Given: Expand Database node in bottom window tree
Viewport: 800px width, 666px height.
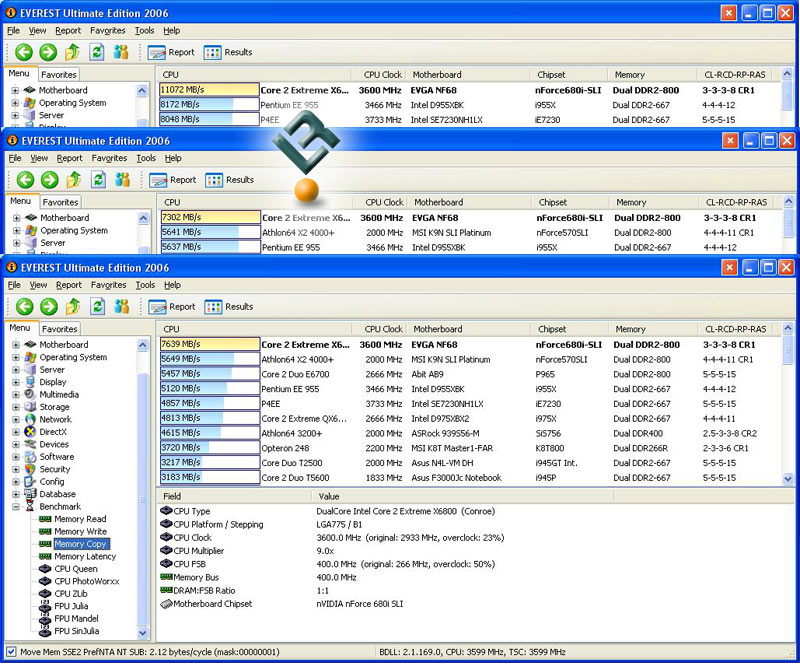Looking at the screenshot, I should (16, 494).
